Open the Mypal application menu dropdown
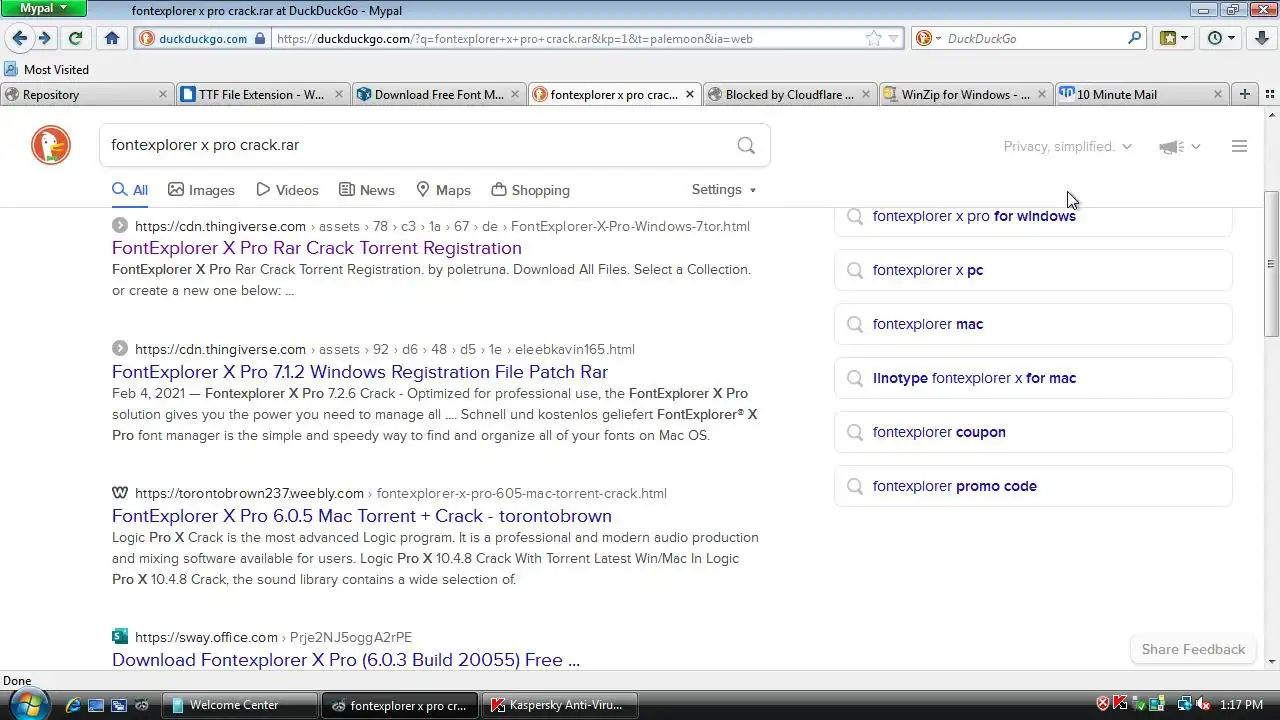1280x720 pixels. (x=43, y=8)
